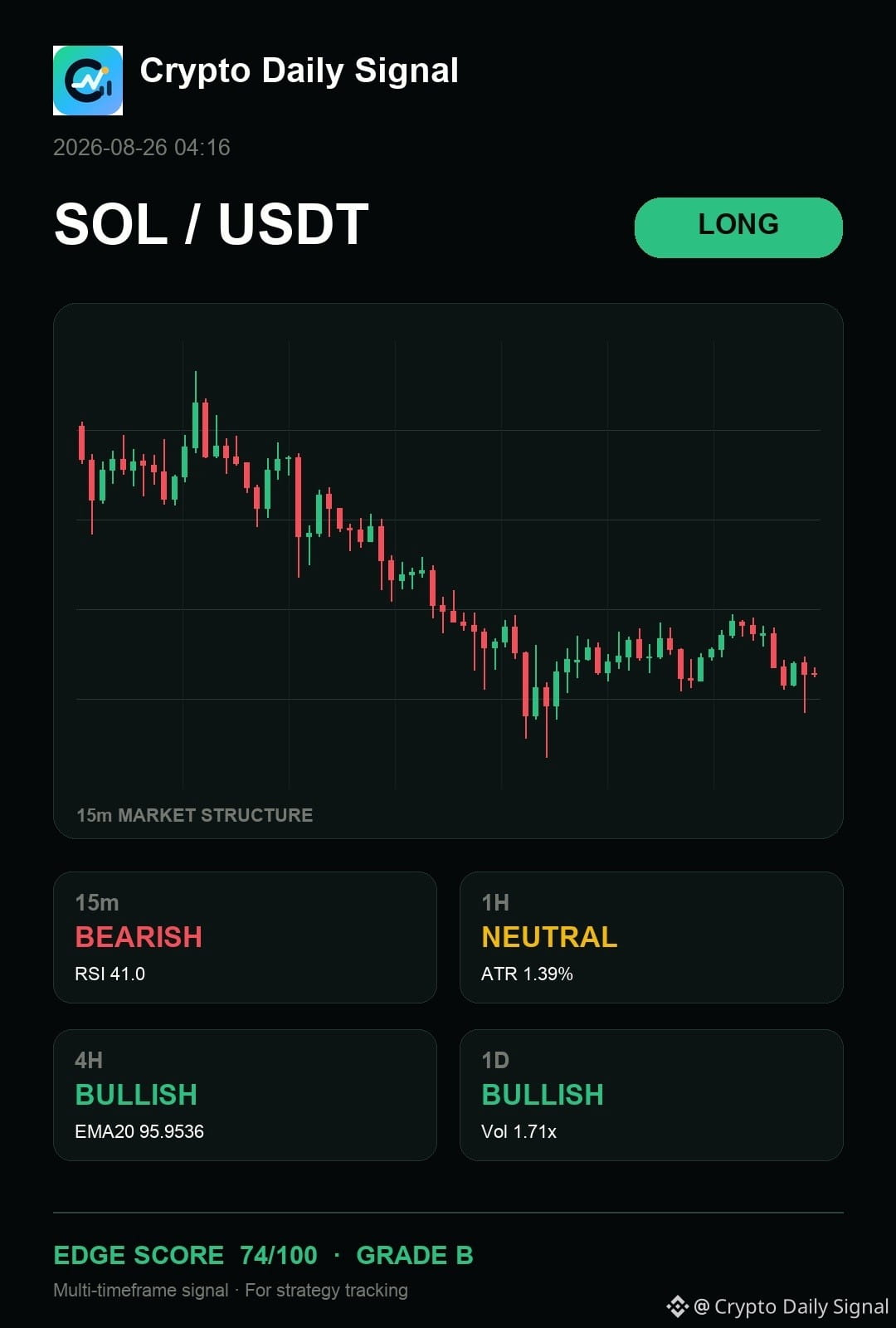The image size is (896, 1328).
Task: Click the RSI 41.0 reading
Action: point(110,974)
